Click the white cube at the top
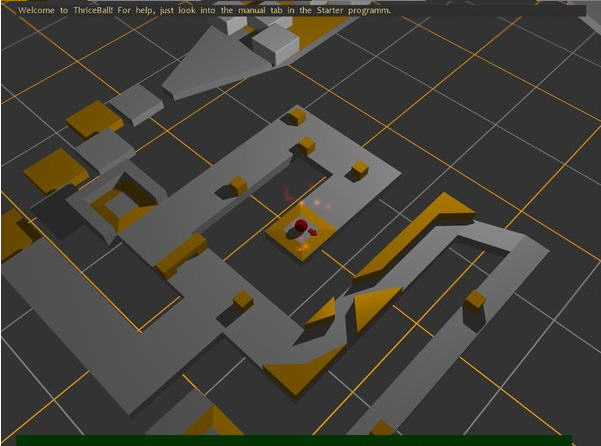This screenshot has height=446, width=601. 276,46
